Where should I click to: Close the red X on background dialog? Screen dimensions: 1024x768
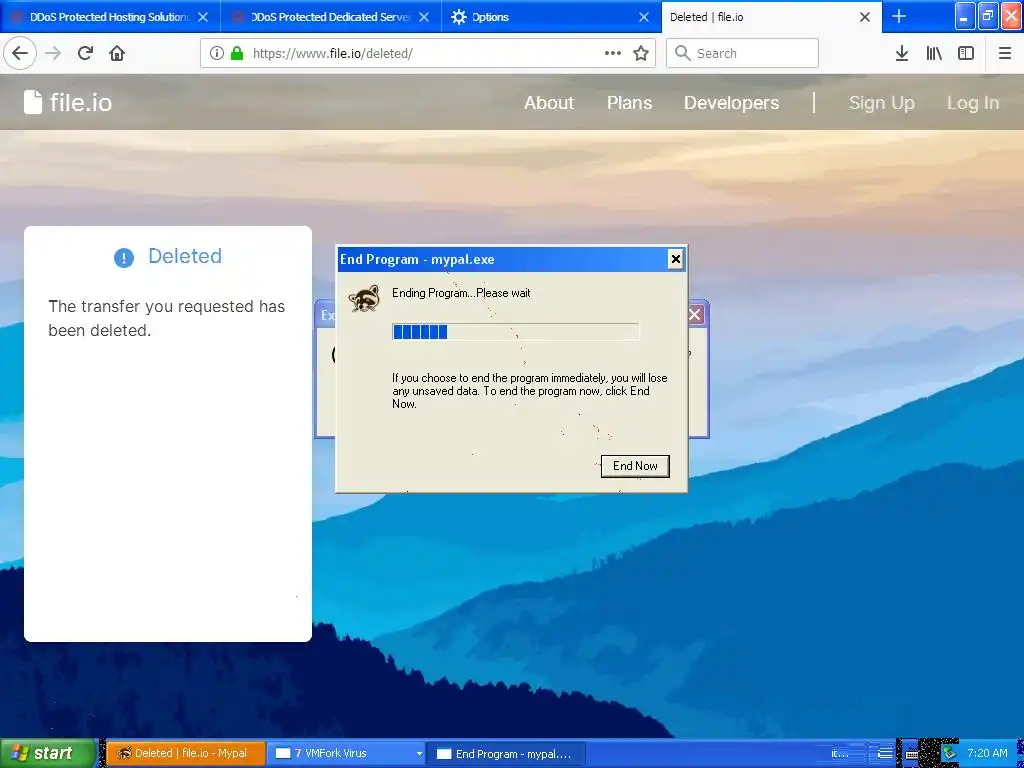click(x=696, y=315)
